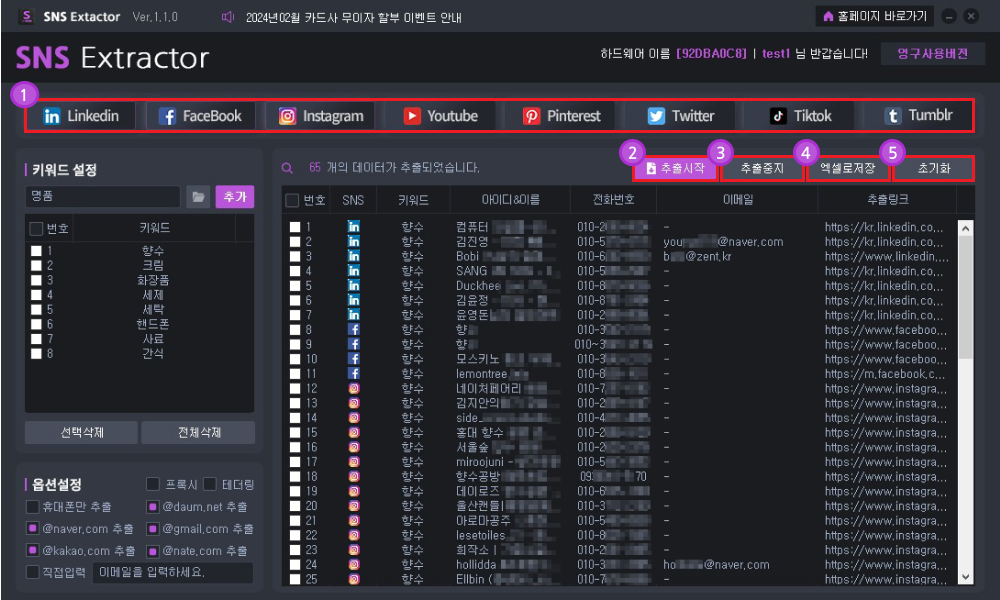Click the results list scrollbar down arrow

click(x=966, y=577)
